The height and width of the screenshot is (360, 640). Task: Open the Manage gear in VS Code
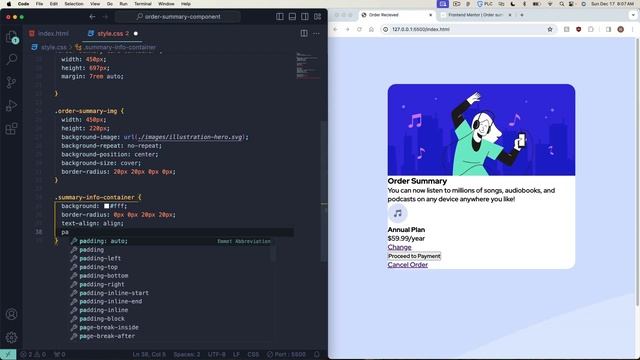11,337
